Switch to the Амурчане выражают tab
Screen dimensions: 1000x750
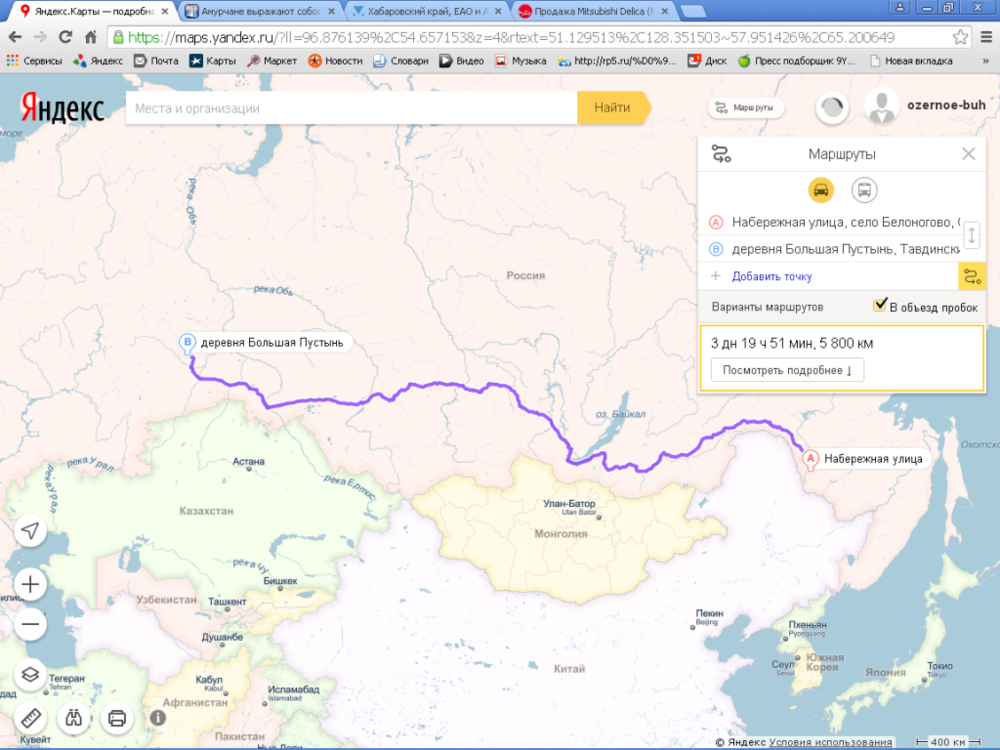[260, 11]
